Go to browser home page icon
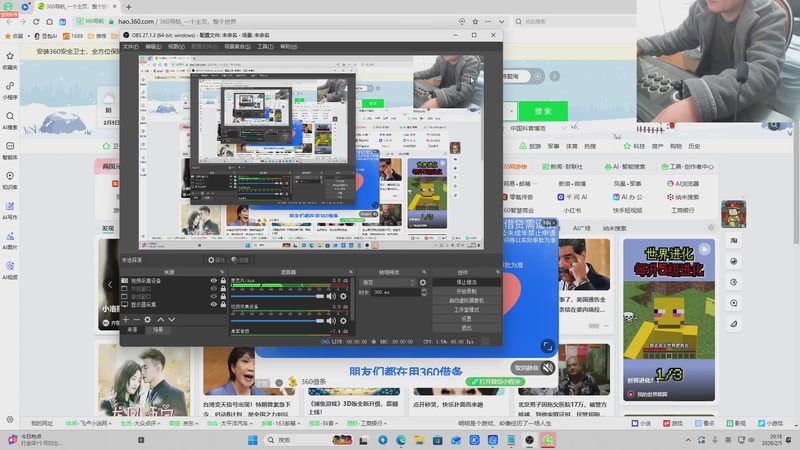This screenshot has width=800, height=450. point(49,21)
